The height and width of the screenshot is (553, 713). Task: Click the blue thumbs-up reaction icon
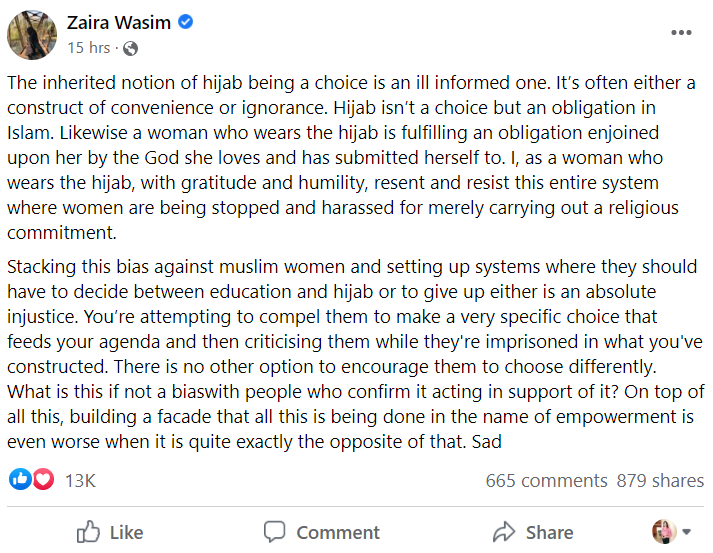(x=20, y=480)
